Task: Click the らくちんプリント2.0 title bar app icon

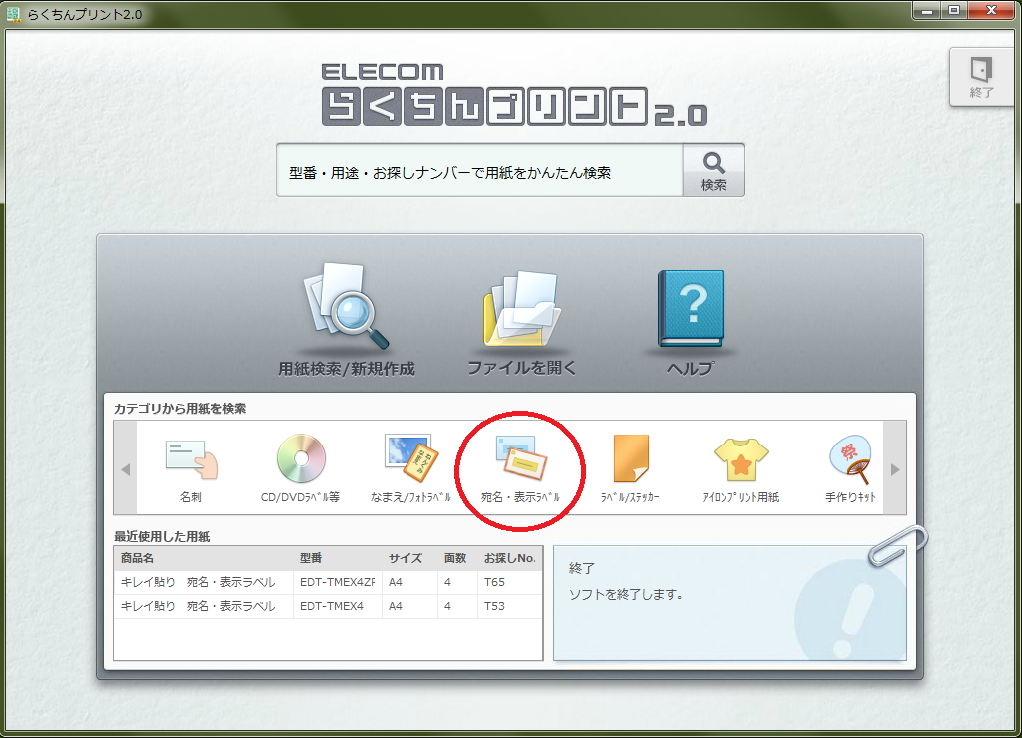Action: tap(13, 14)
